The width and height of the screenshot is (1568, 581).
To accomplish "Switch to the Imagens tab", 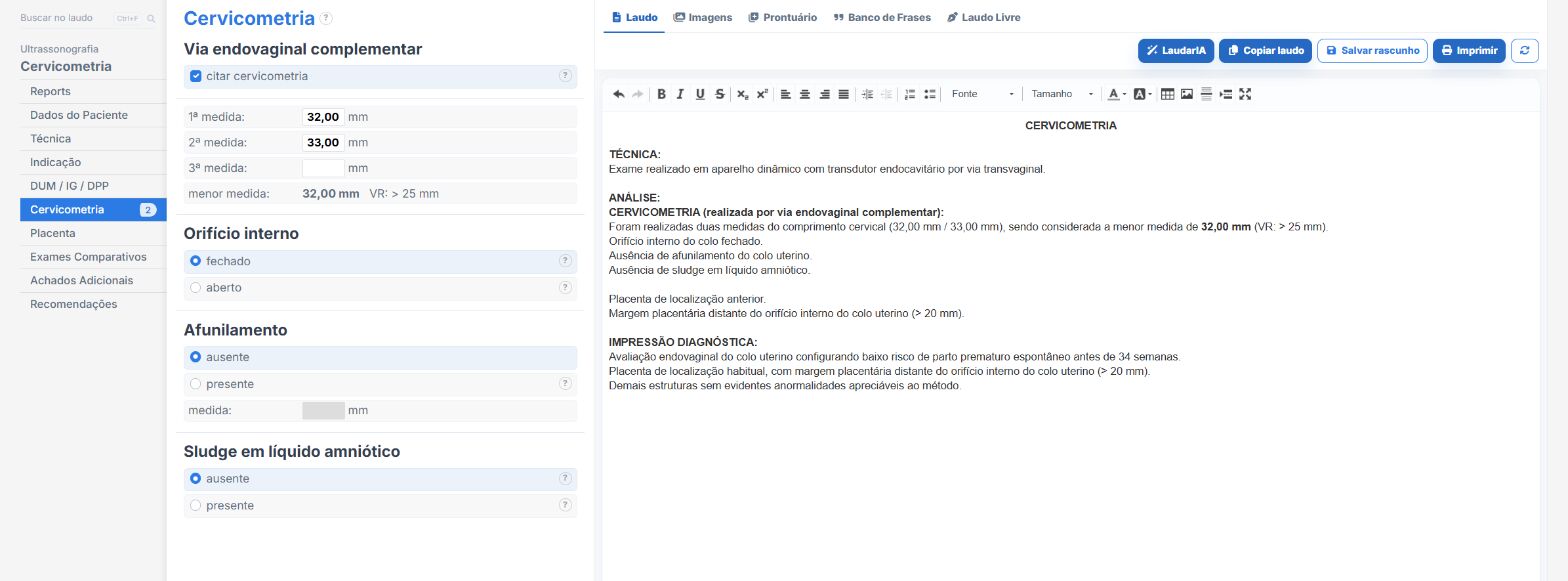I will pyautogui.click(x=703, y=17).
